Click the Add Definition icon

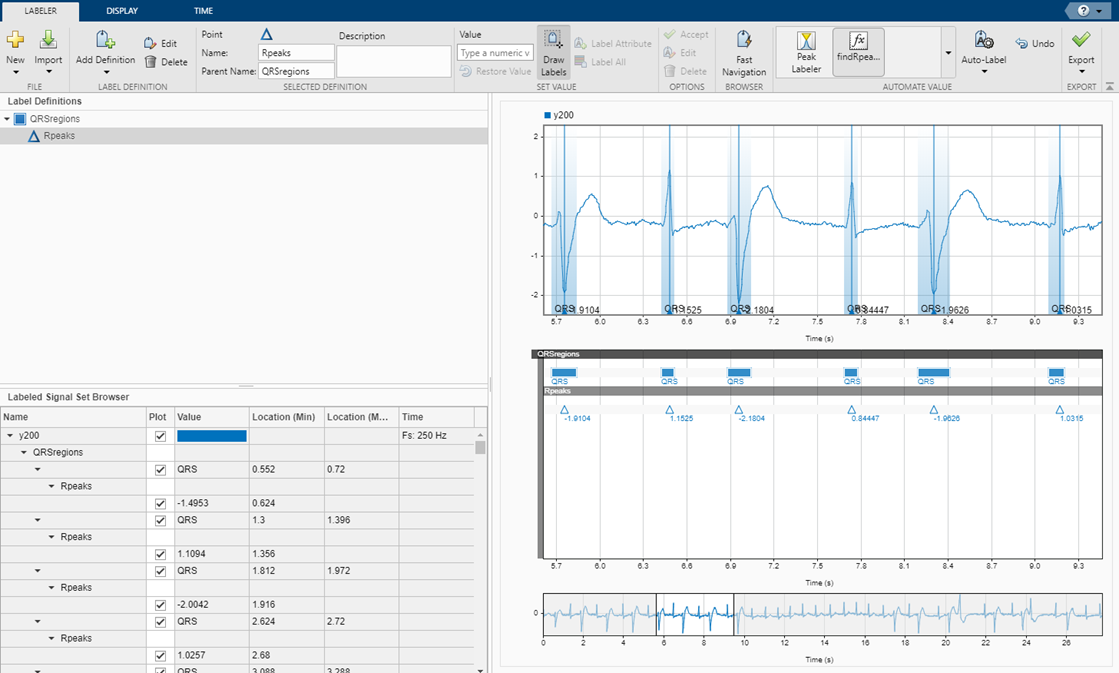pyautogui.click(x=105, y=41)
